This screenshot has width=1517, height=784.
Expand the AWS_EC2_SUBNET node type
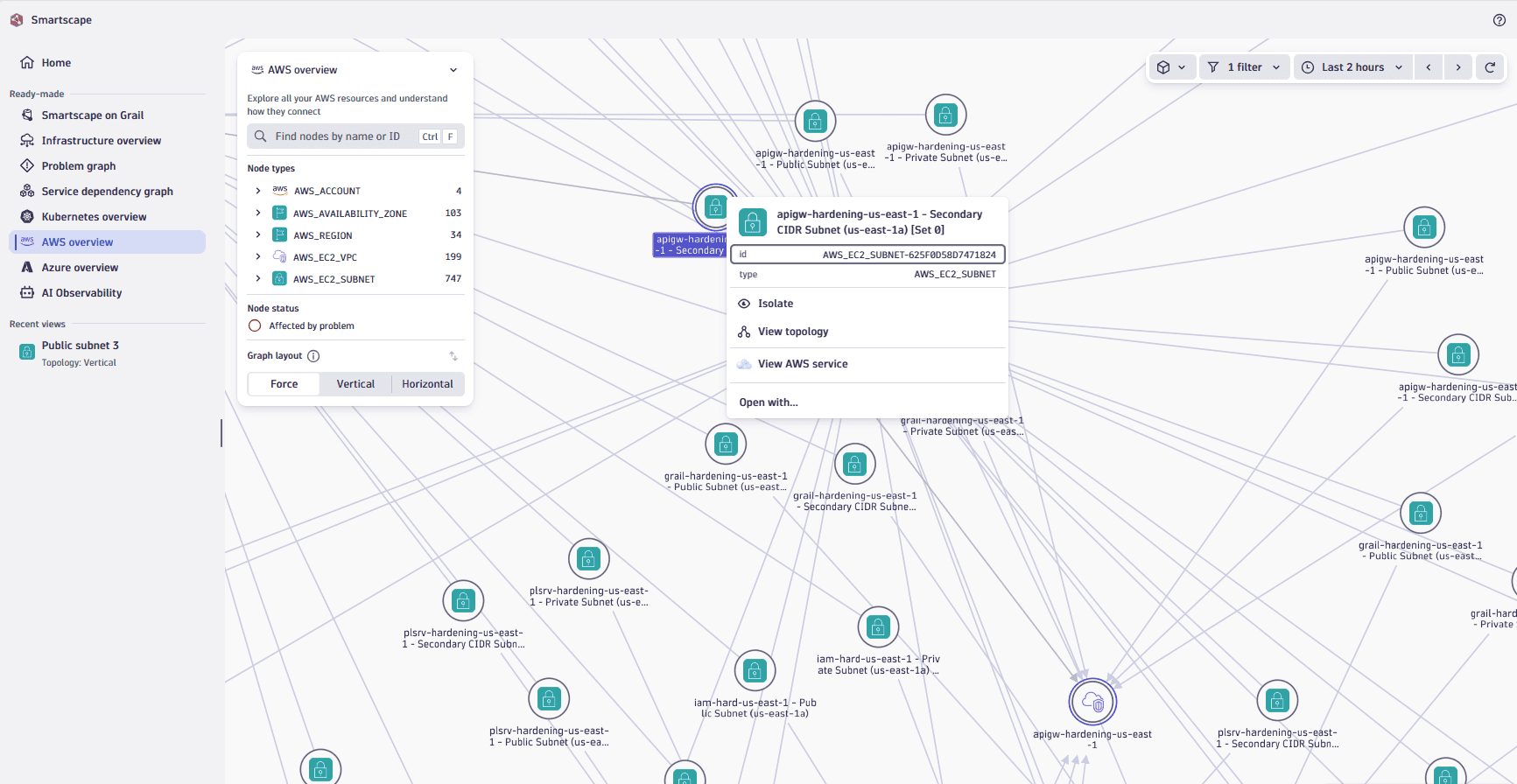coord(258,278)
